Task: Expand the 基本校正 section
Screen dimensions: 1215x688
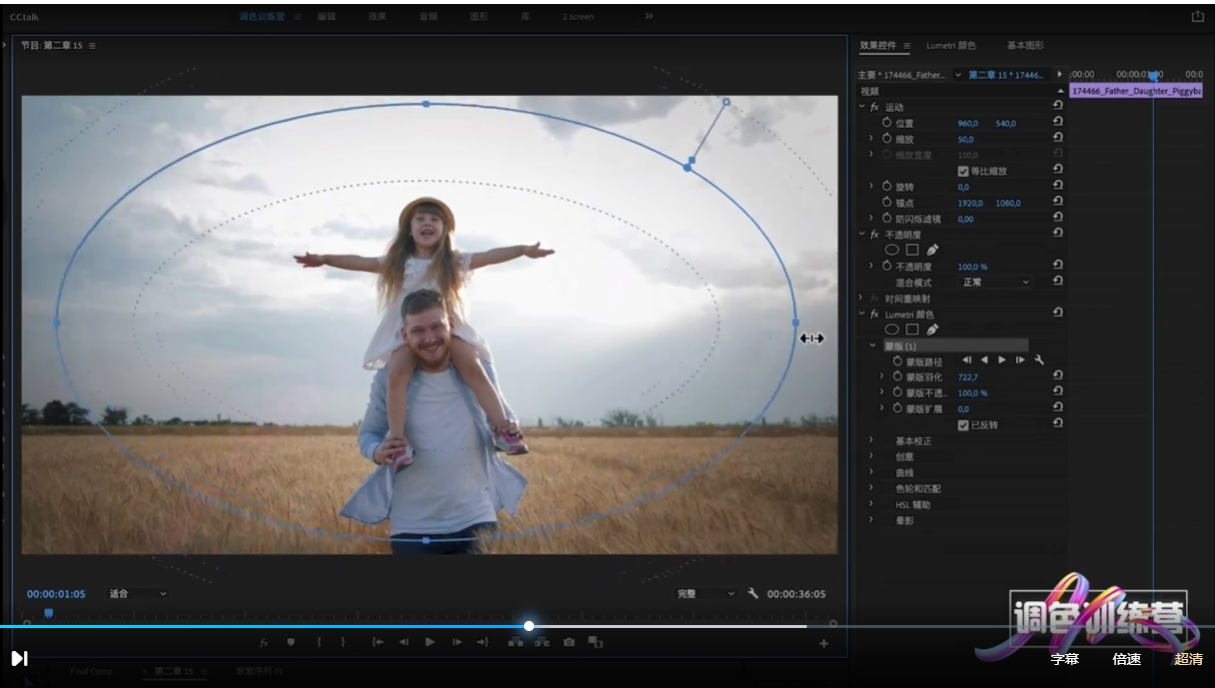Action: (x=871, y=441)
